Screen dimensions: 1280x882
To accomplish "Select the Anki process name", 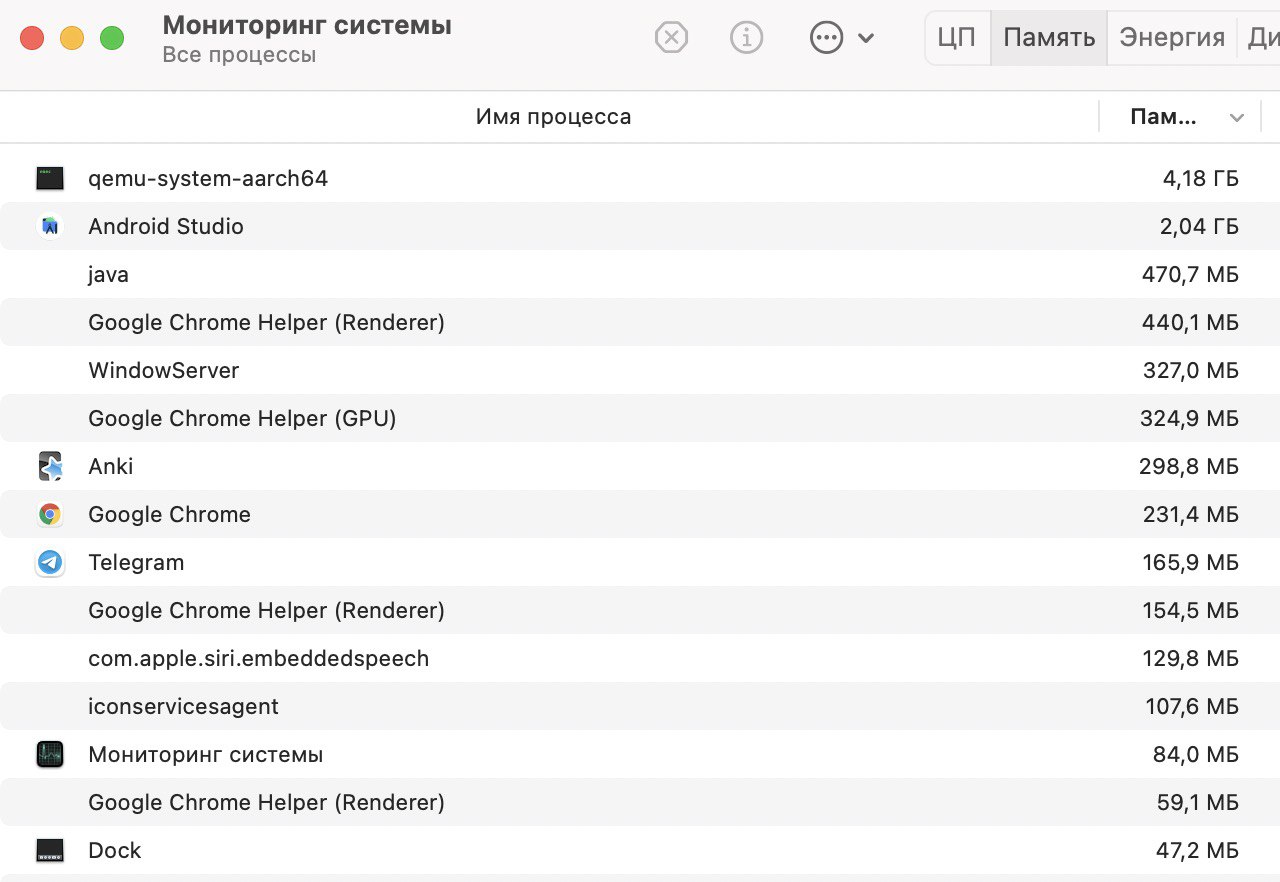I will [110, 466].
